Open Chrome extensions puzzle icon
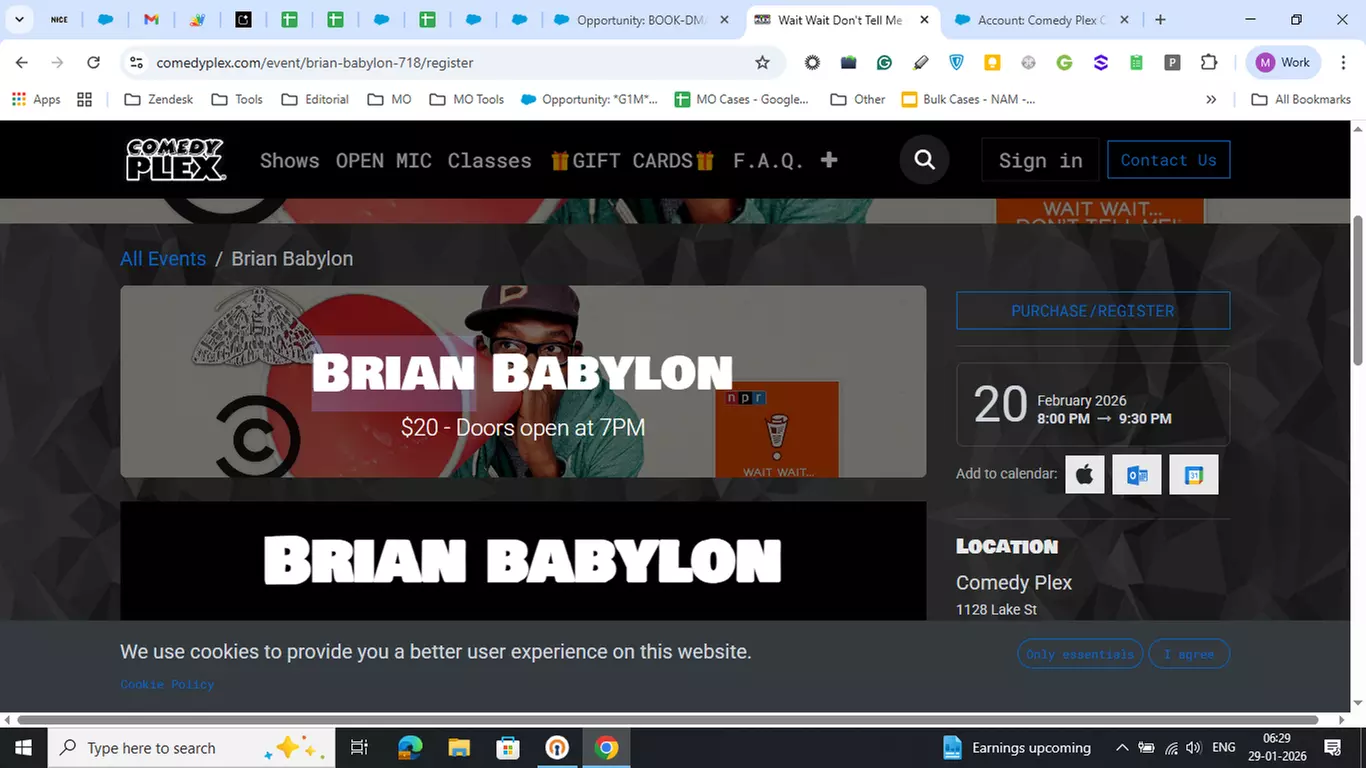The width and height of the screenshot is (1366, 768). [x=1209, y=62]
